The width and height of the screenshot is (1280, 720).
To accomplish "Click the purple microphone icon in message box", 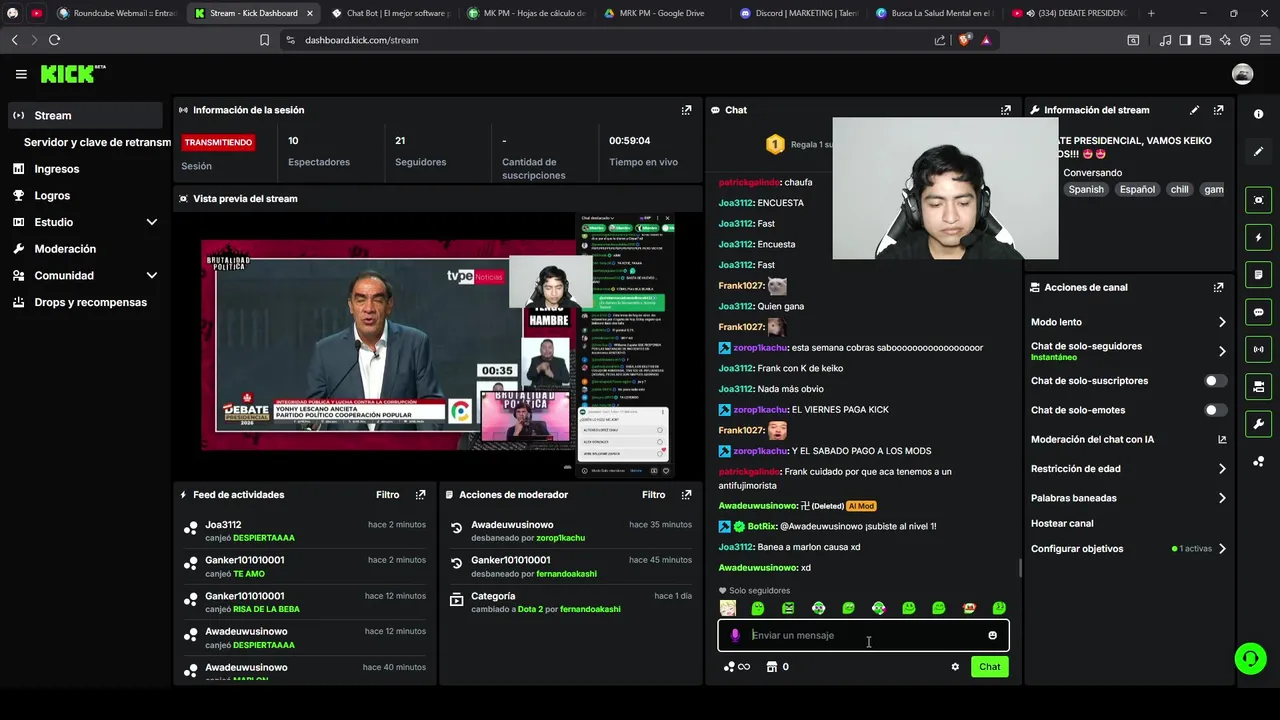I will (735, 635).
